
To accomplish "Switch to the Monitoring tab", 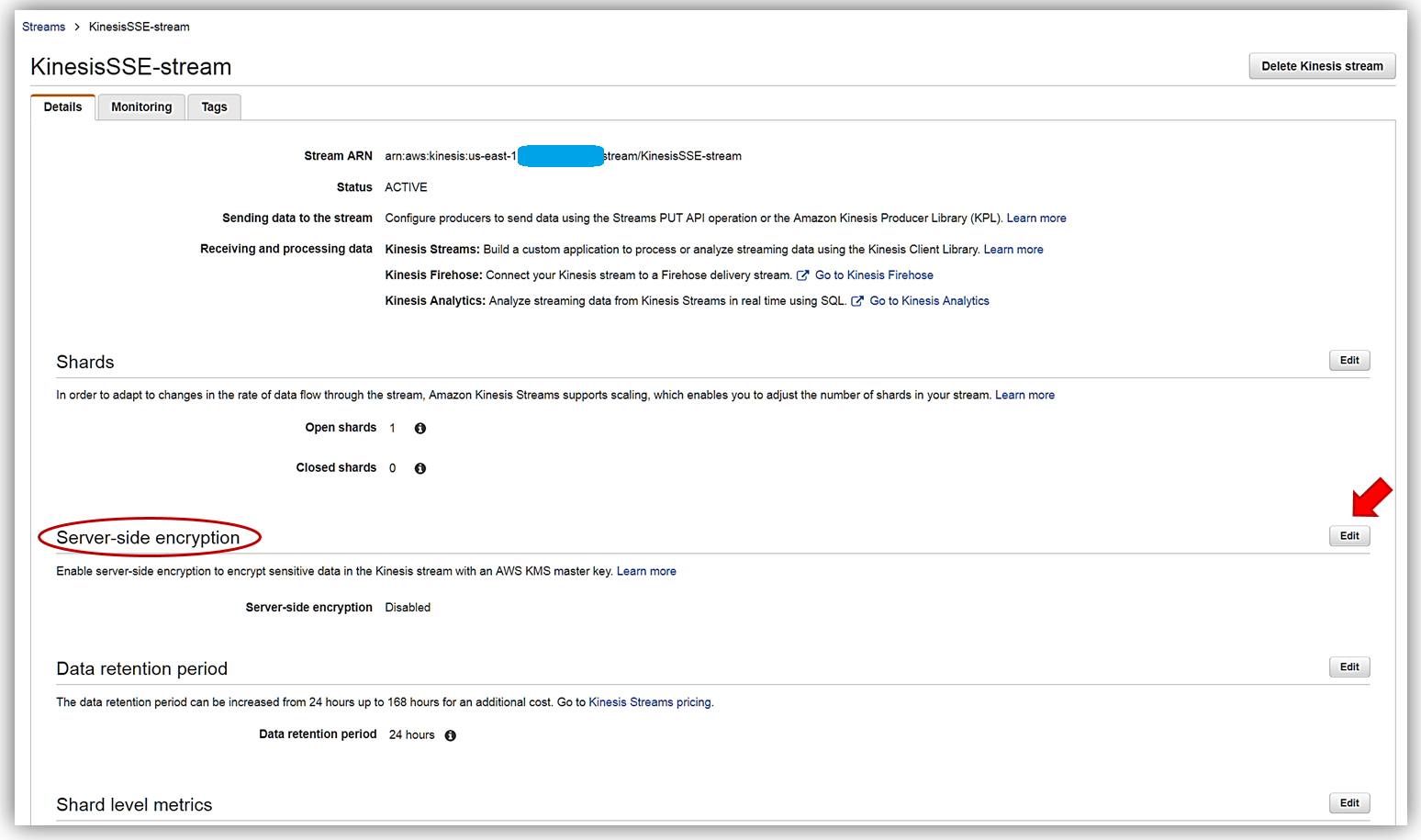I will point(141,107).
